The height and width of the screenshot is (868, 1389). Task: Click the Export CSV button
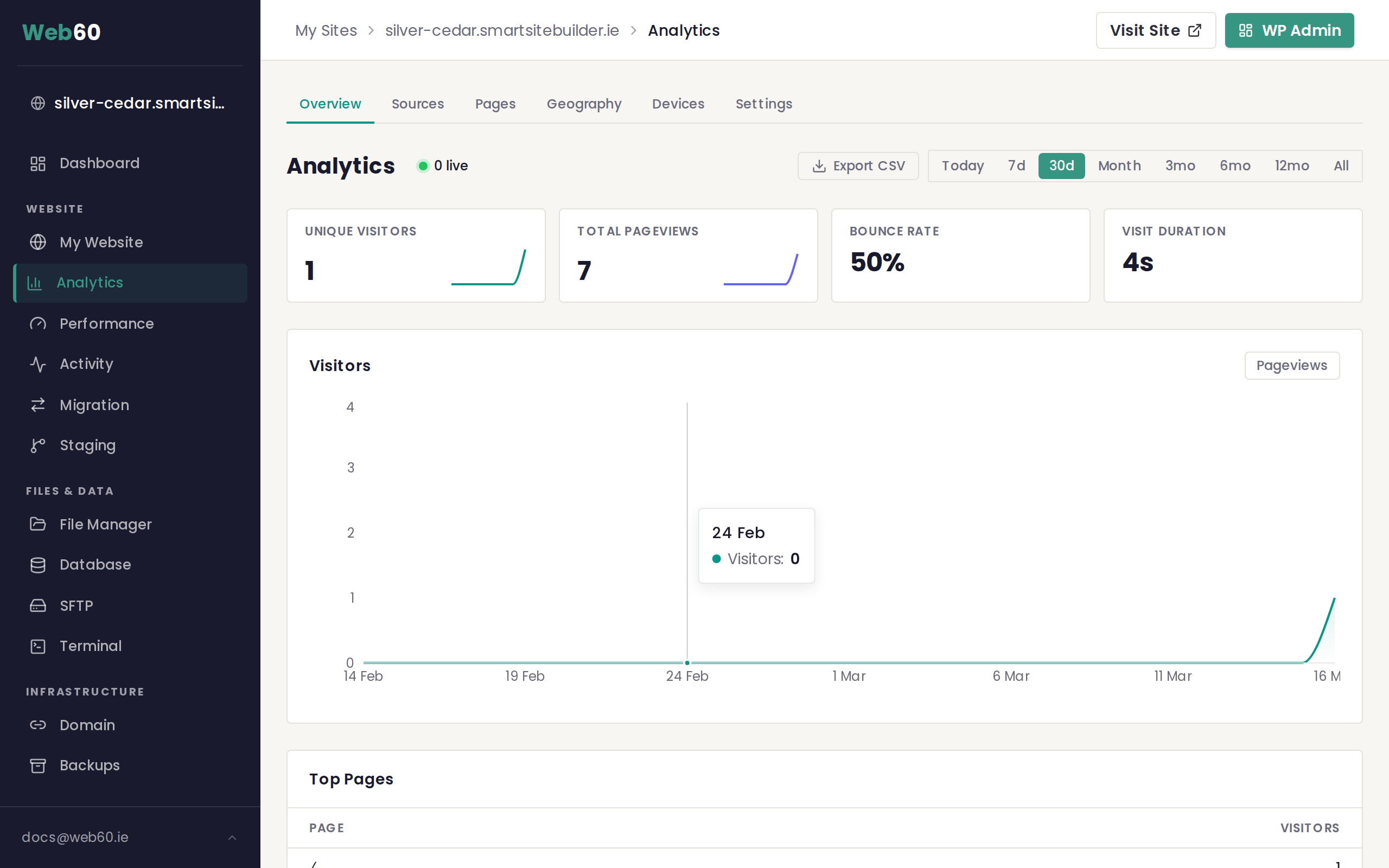[857, 165]
